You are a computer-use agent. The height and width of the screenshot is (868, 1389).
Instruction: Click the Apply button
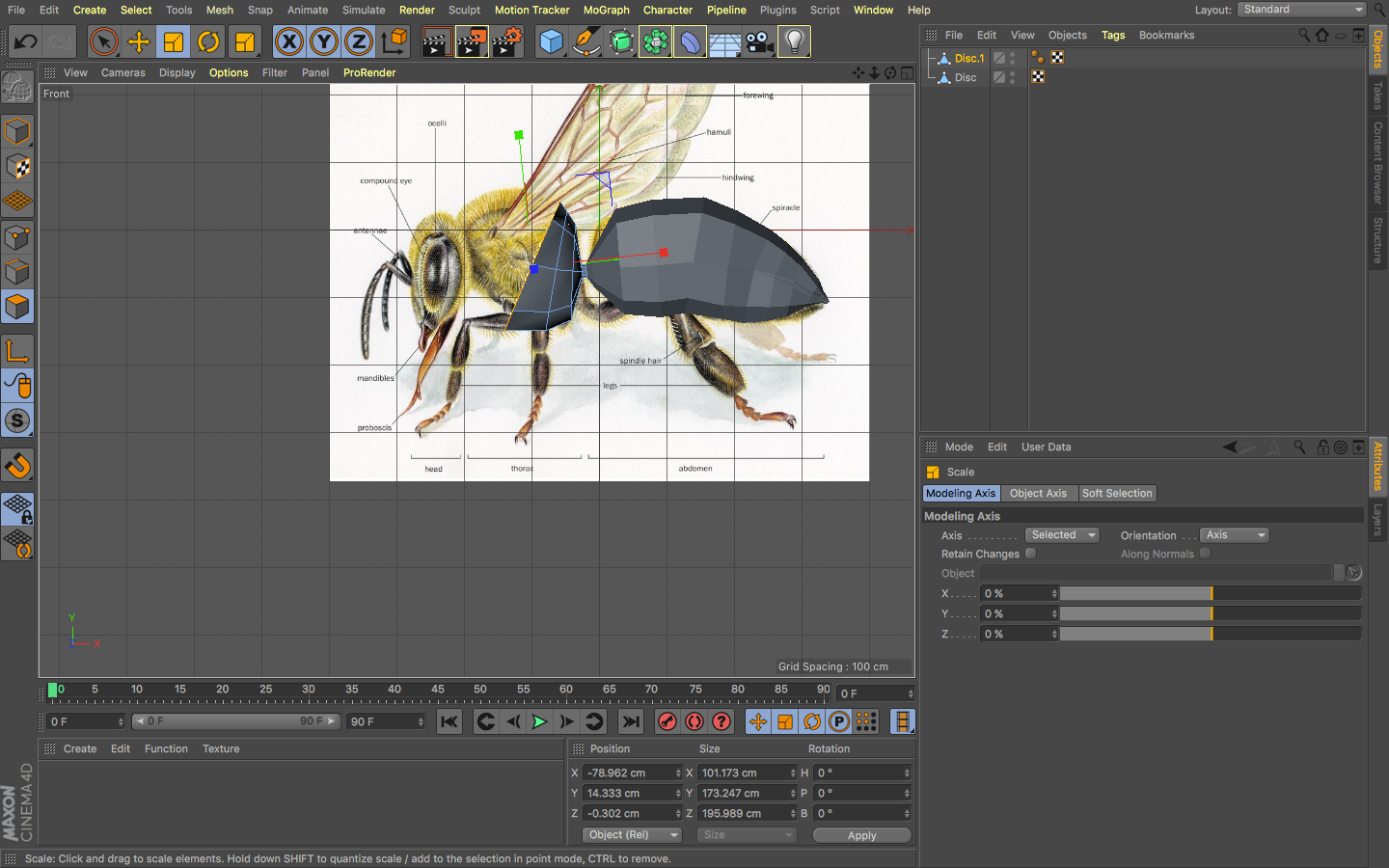coord(861,835)
